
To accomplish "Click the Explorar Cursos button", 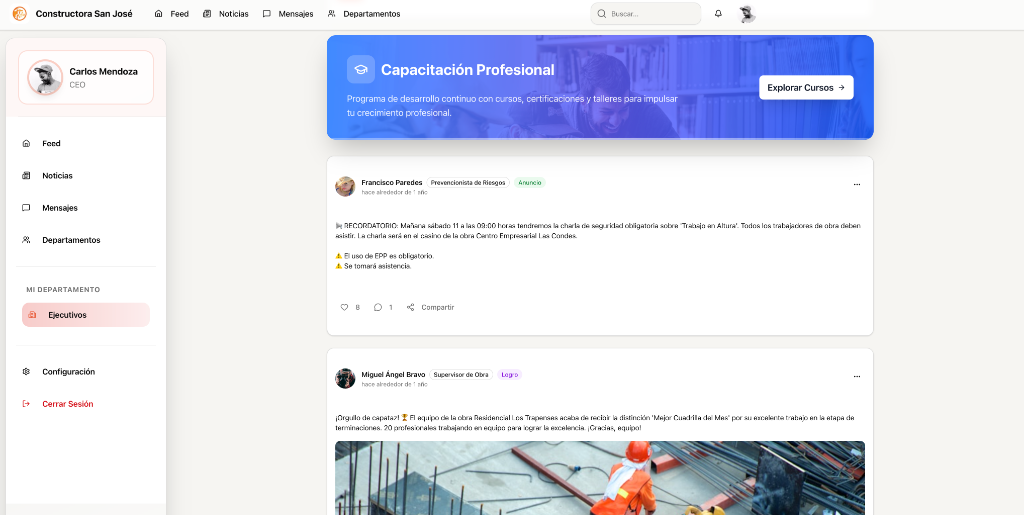I will [x=806, y=87].
